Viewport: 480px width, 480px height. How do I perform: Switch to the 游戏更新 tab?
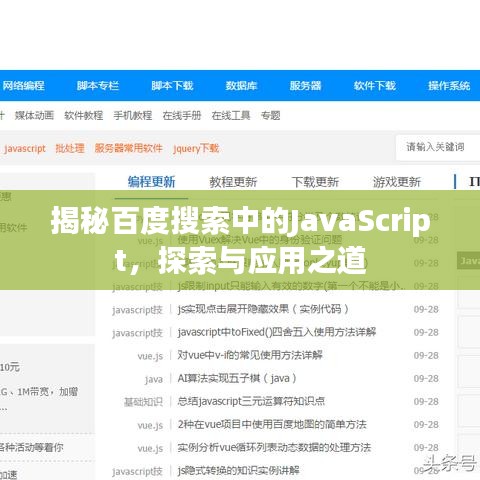pyautogui.click(x=397, y=182)
